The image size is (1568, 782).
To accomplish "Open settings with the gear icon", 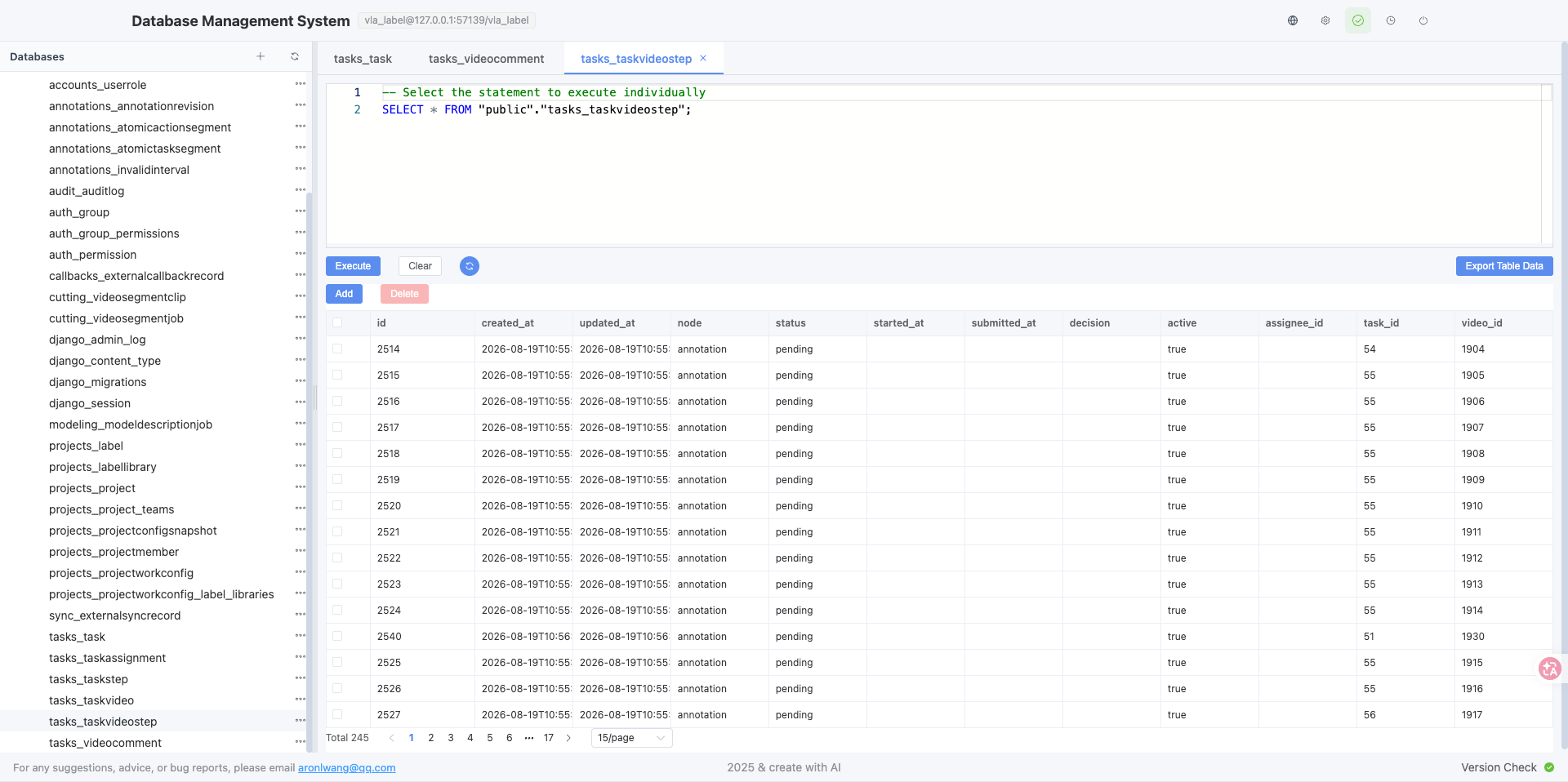I will [x=1325, y=20].
